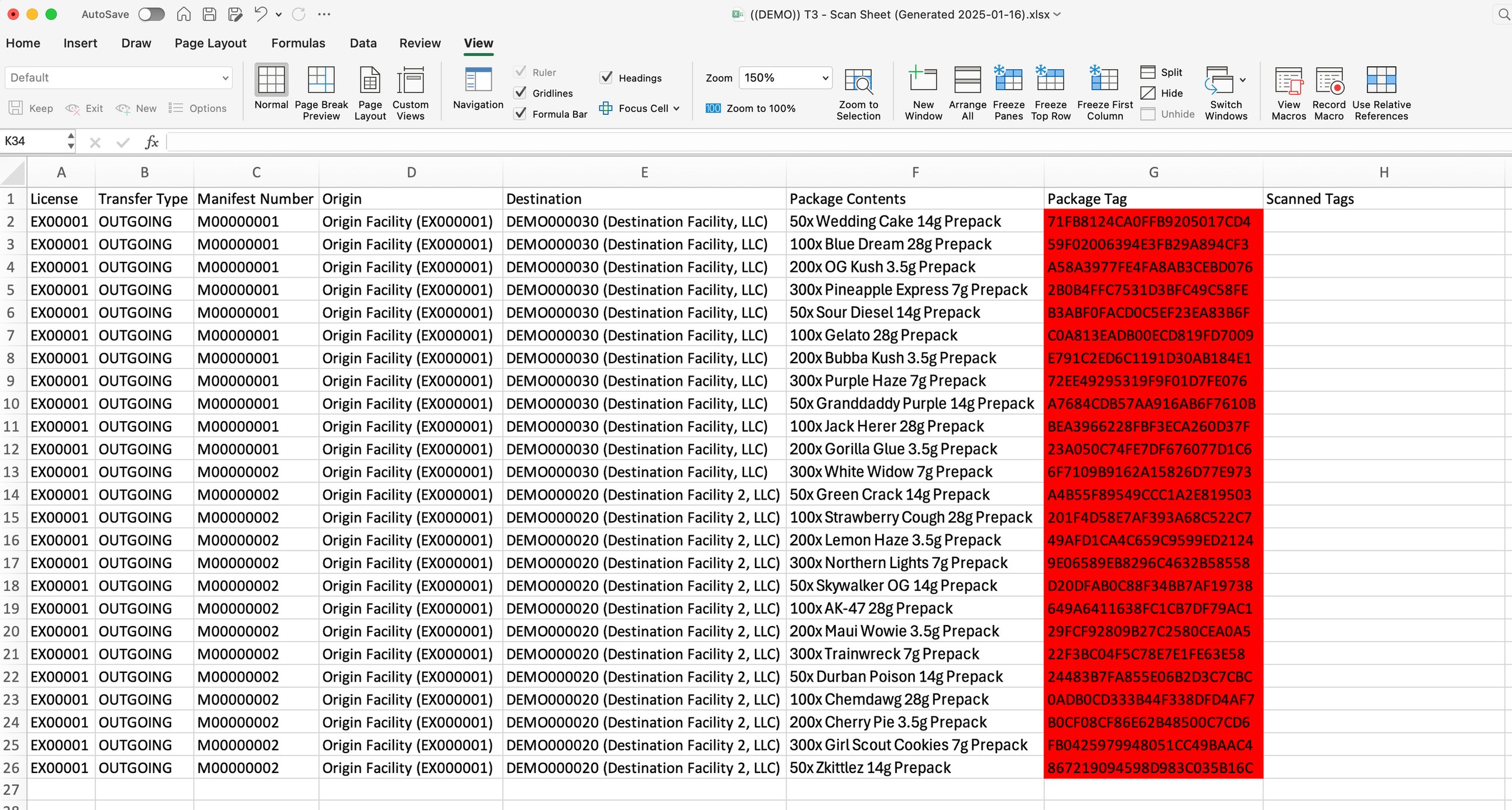Toggle the Navigation pane icon
The width and height of the screenshot is (1512, 810).
coord(478,80)
